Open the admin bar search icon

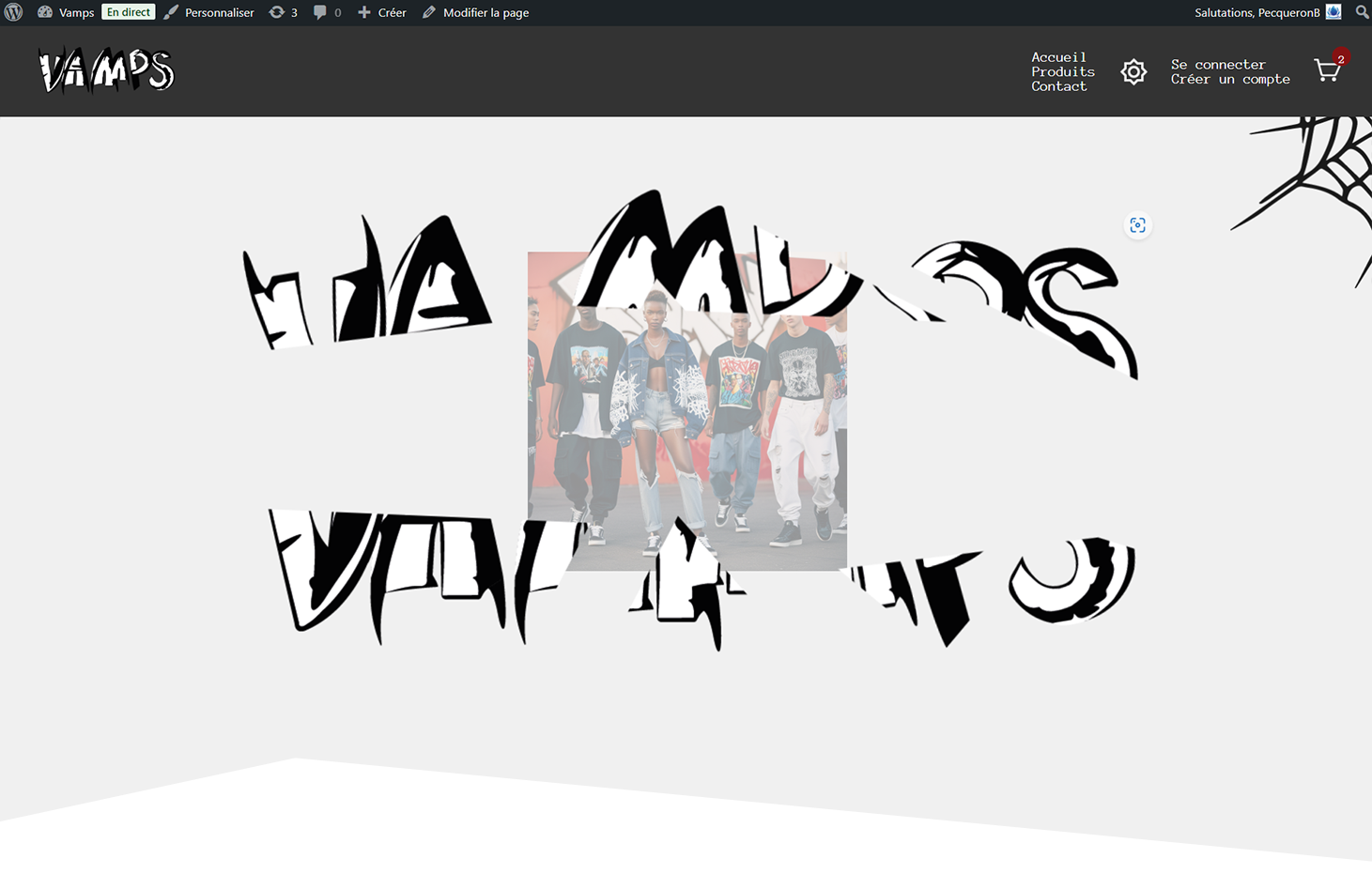click(x=1362, y=12)
